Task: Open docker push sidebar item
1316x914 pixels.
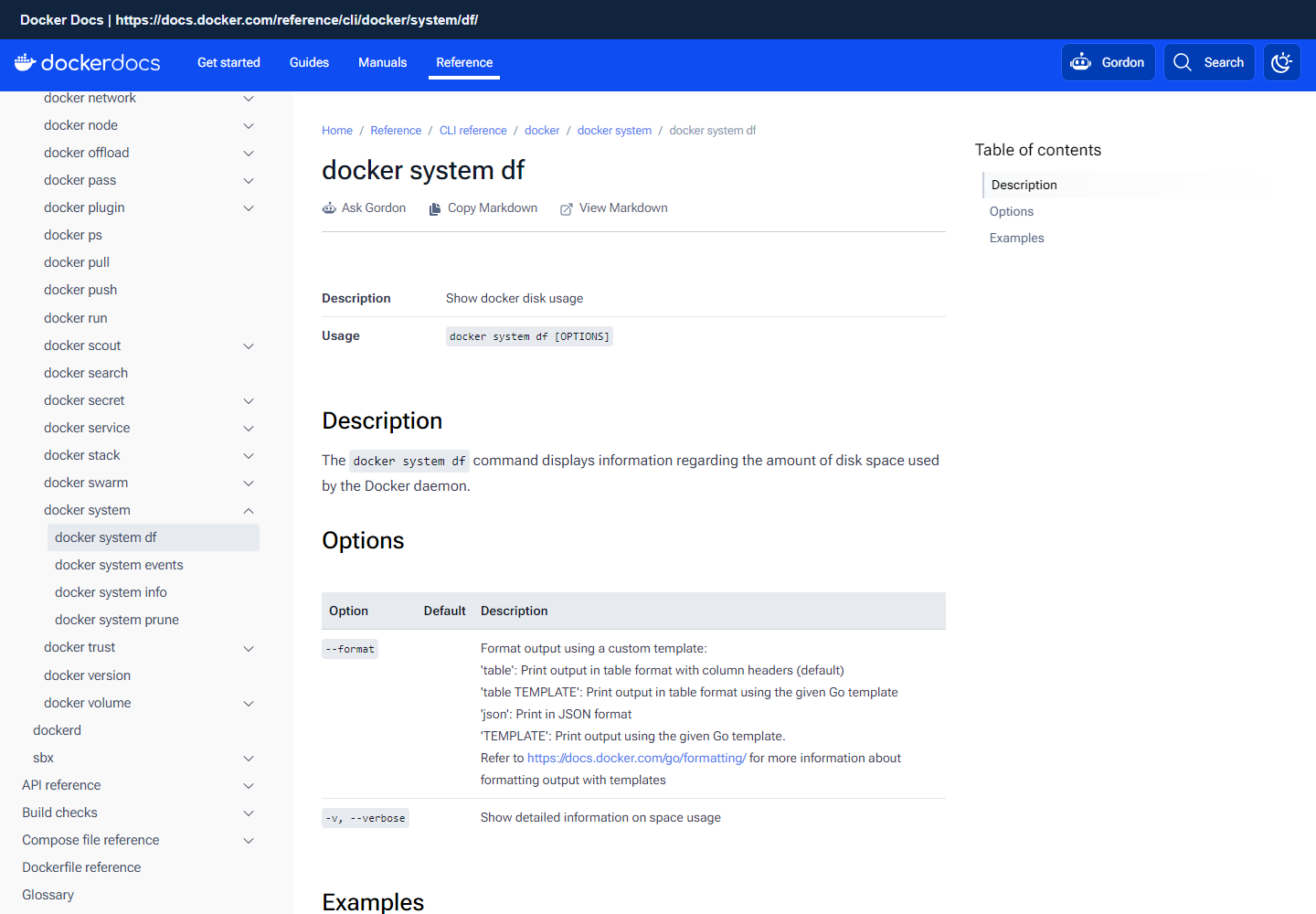Action: tap(80, 290)
